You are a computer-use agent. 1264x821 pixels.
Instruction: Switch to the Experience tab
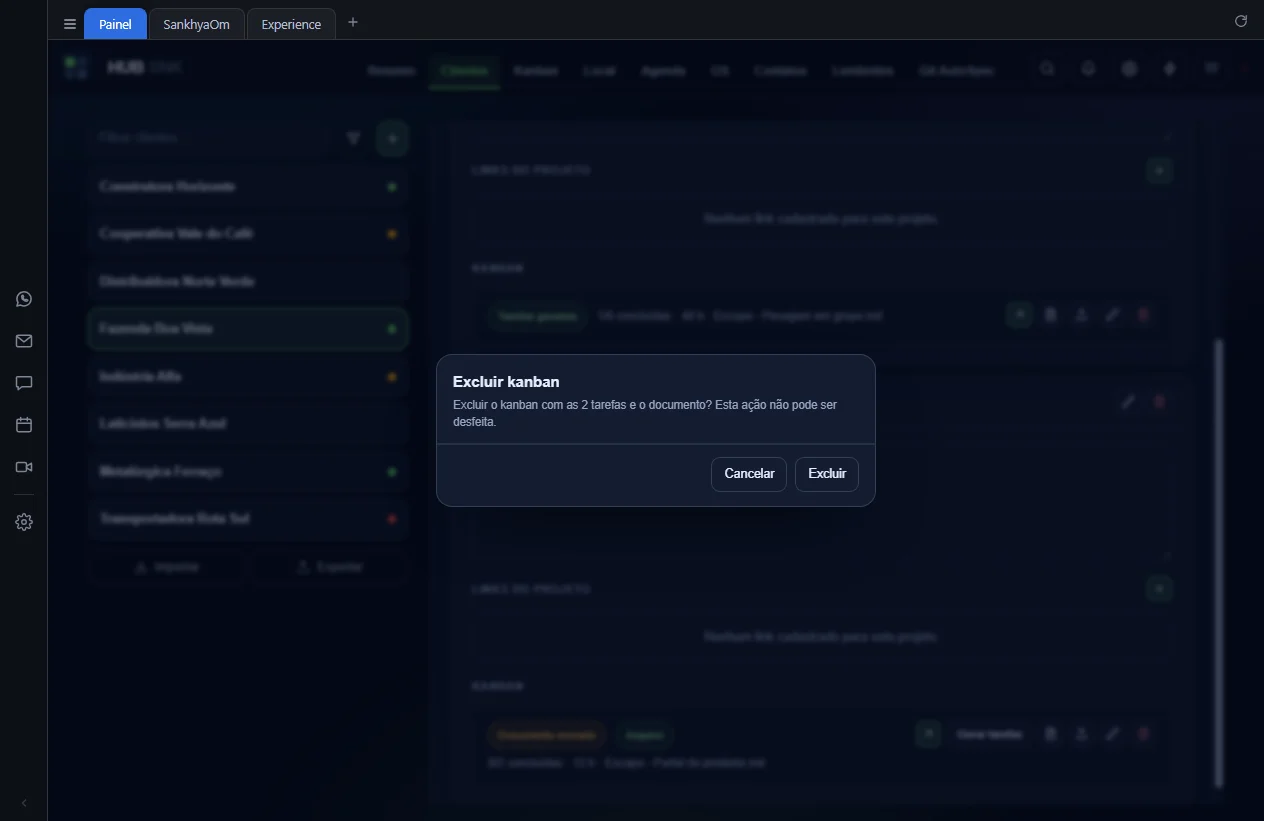tap(291, 24)
